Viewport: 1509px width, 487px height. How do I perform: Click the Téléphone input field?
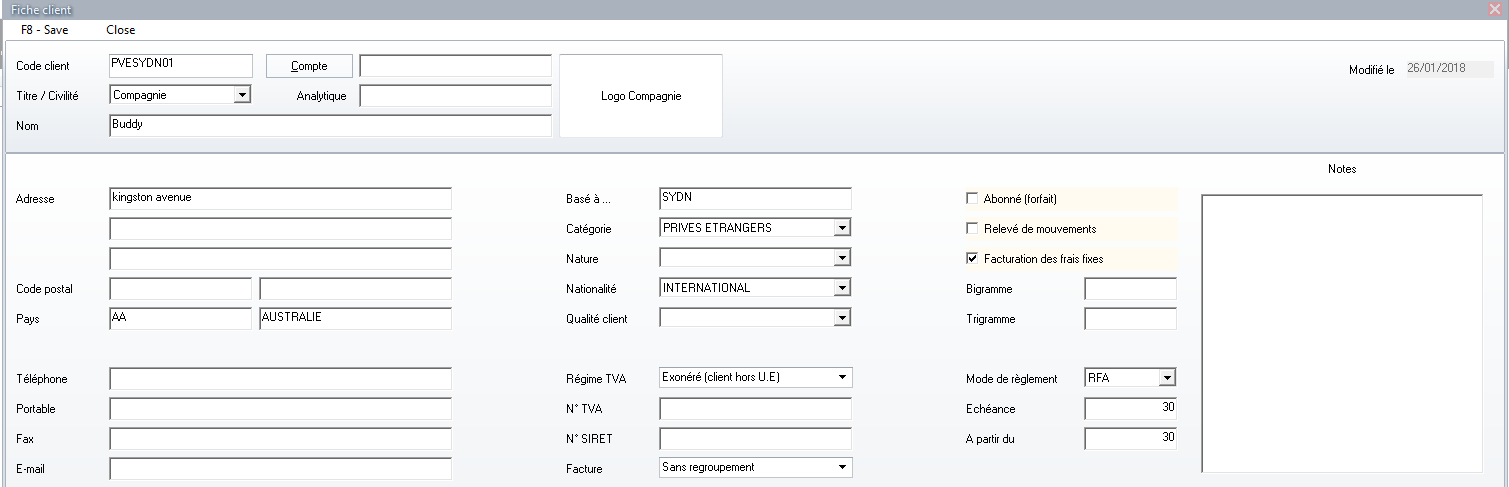point(280,379)
